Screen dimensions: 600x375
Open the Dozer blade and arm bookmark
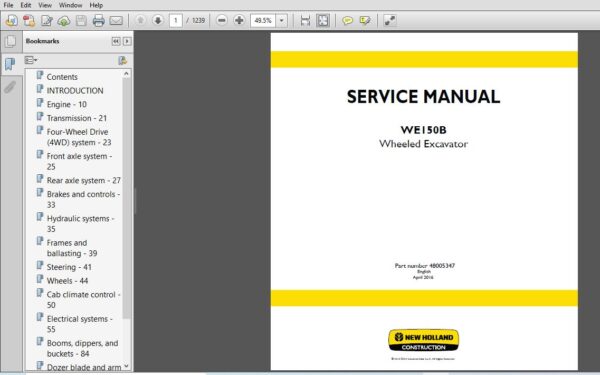point(84,367)
